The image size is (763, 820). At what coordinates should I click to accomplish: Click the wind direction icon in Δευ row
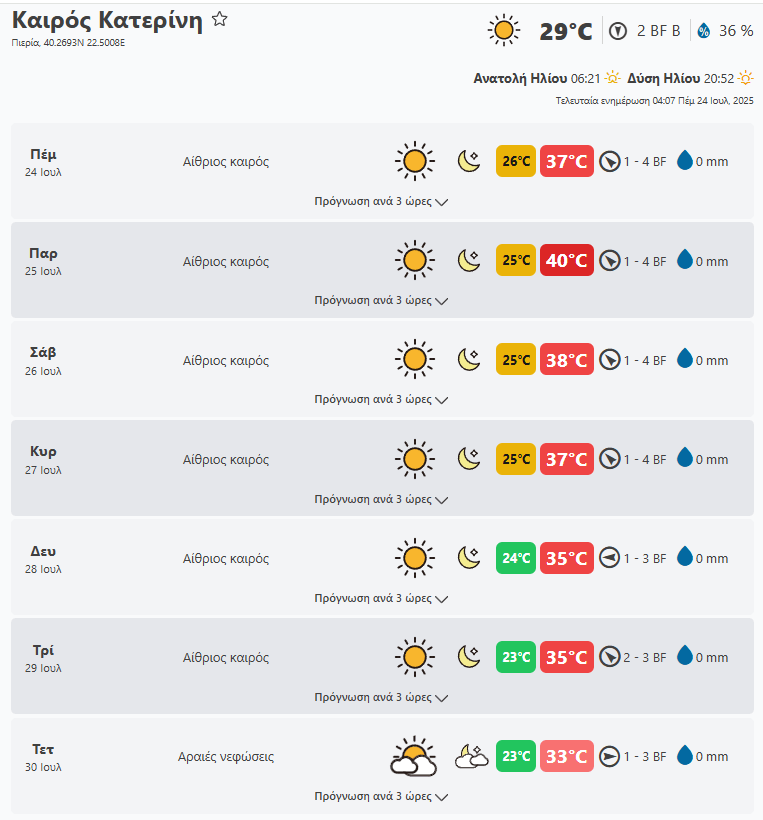pos(609,558)
